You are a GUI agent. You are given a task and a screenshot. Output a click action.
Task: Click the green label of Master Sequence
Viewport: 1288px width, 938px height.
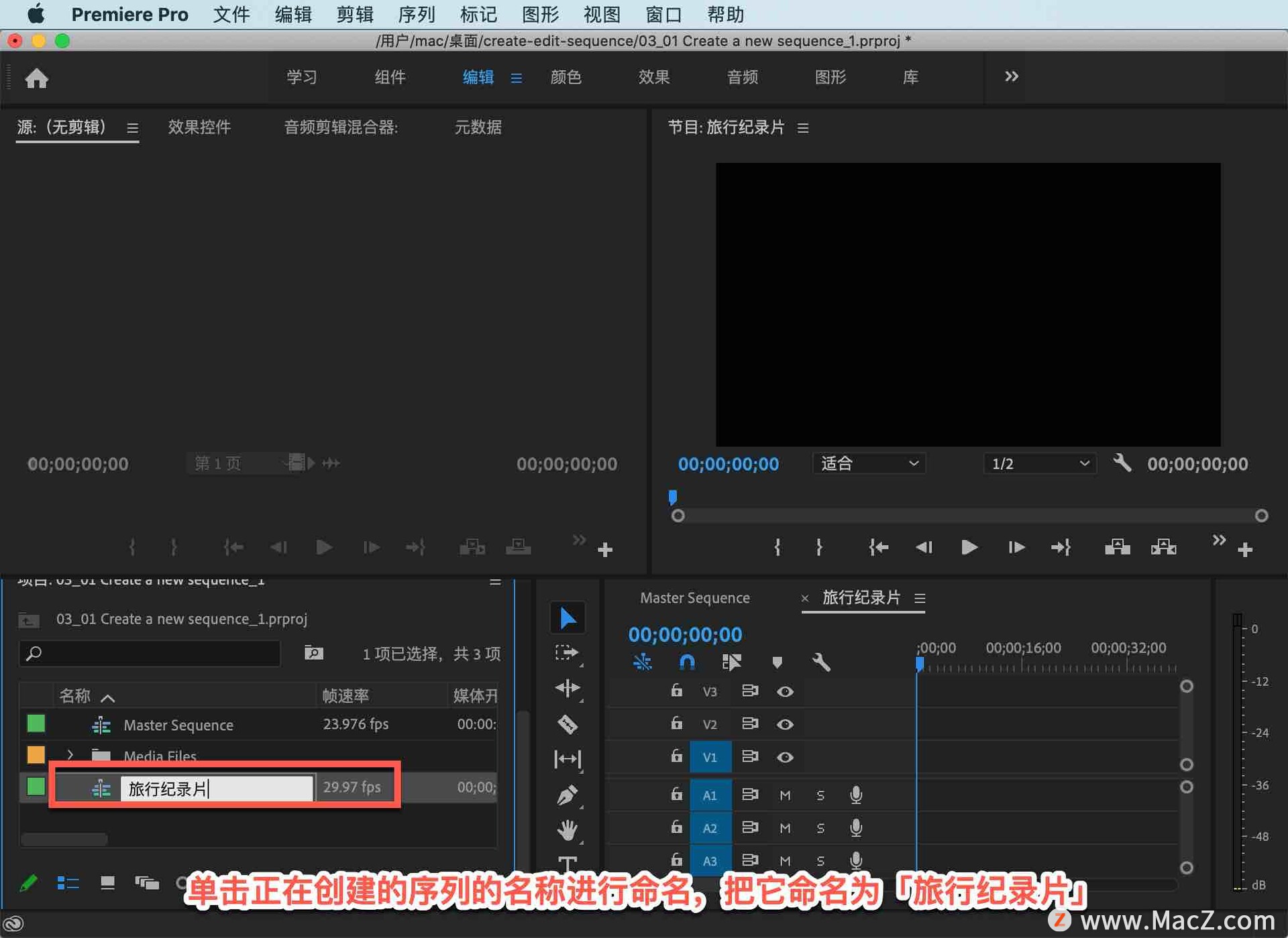pos(36,724)
